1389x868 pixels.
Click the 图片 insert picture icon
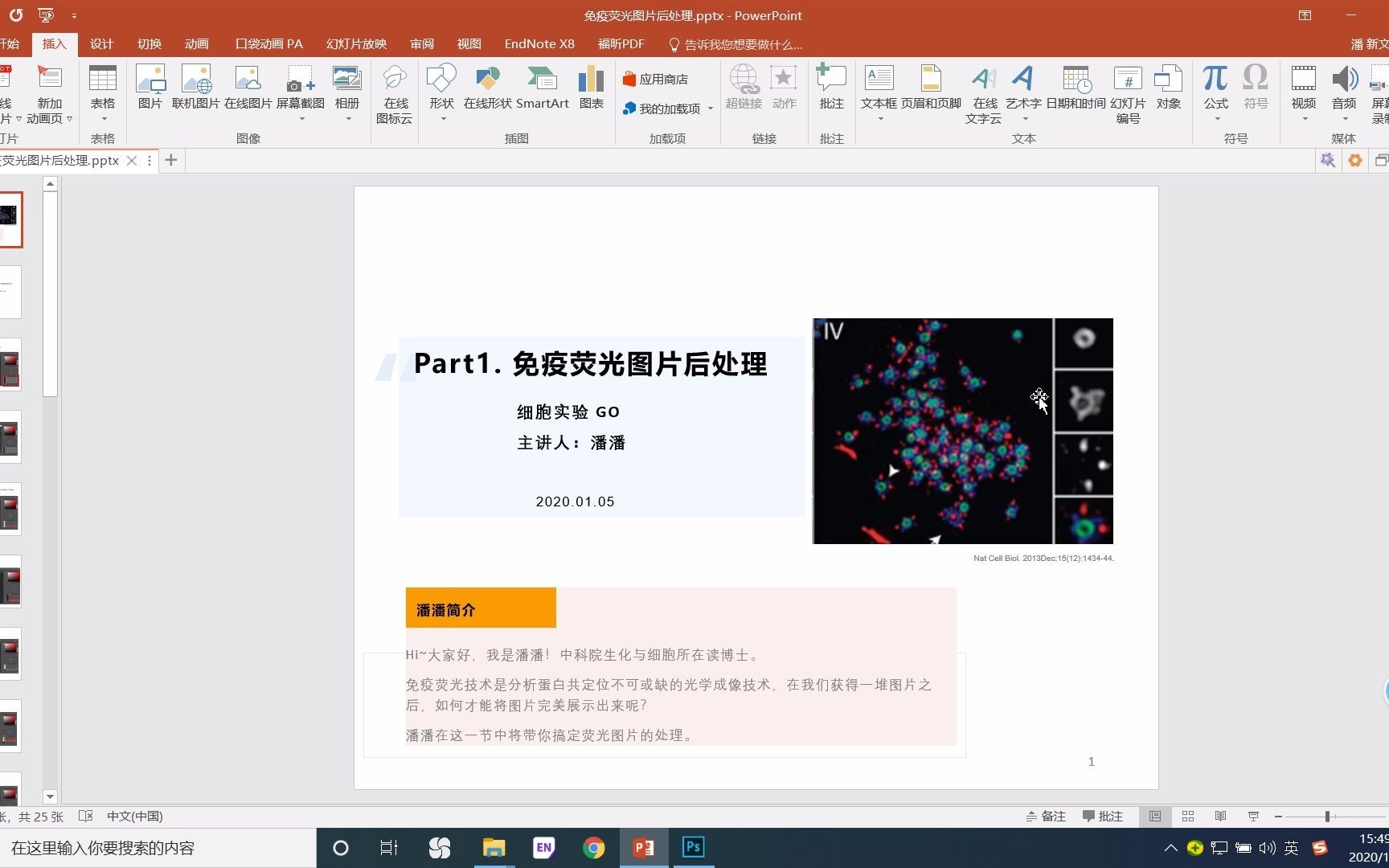tap(150, 87)
